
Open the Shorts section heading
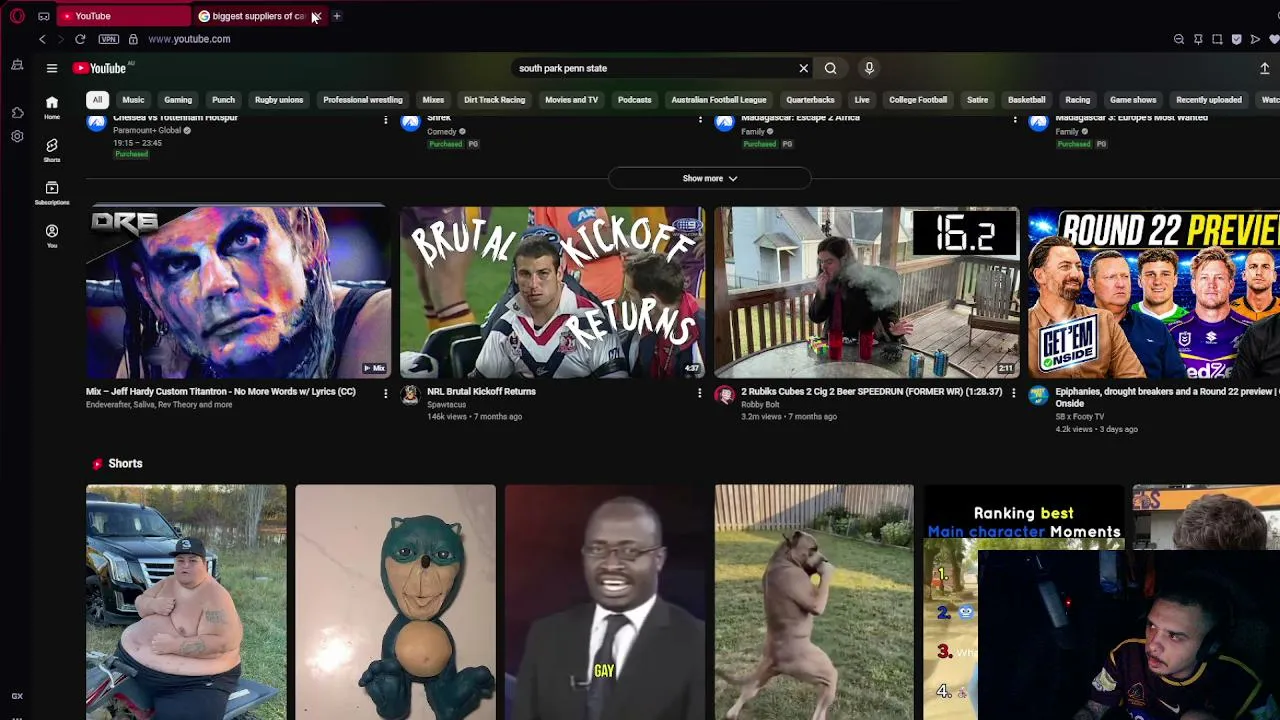click(x=125, y=464)
